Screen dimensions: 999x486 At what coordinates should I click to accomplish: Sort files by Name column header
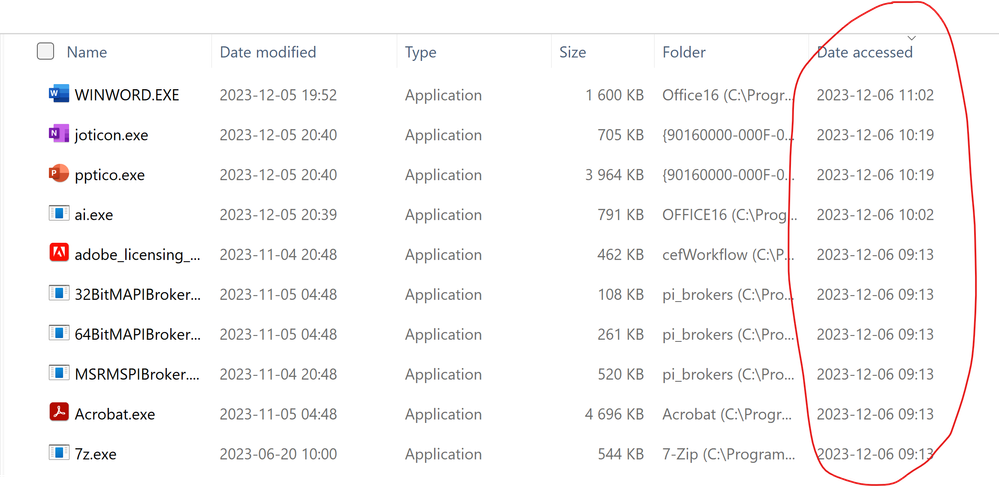87,52
